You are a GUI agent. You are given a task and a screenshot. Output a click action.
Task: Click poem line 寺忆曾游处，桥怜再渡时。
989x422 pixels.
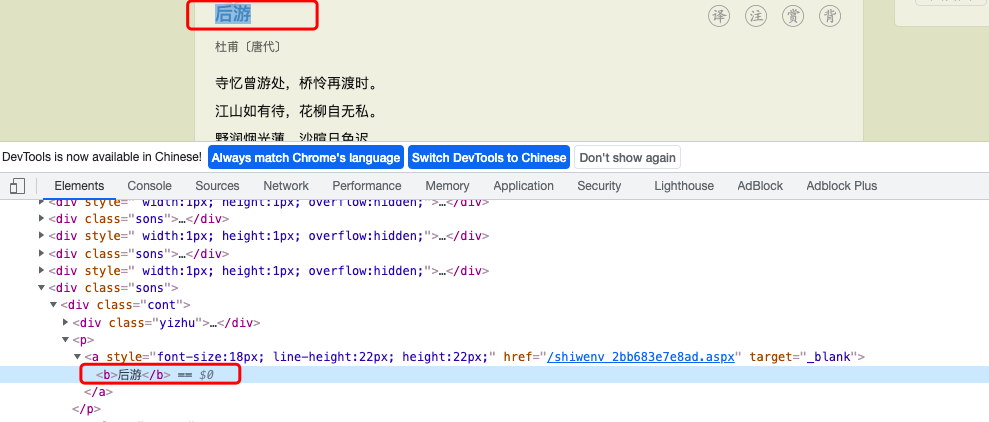tap(296, 83)
